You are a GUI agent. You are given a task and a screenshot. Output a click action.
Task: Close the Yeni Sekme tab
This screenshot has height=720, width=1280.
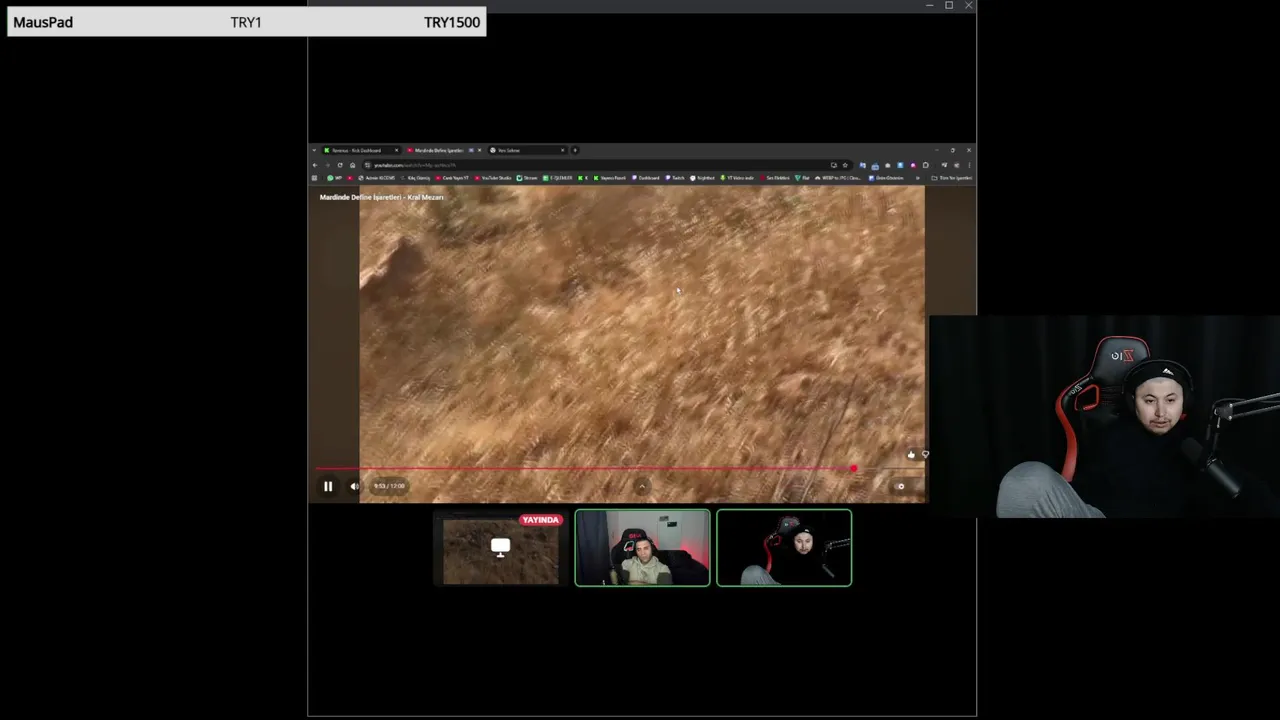click(x=562, y=150)
